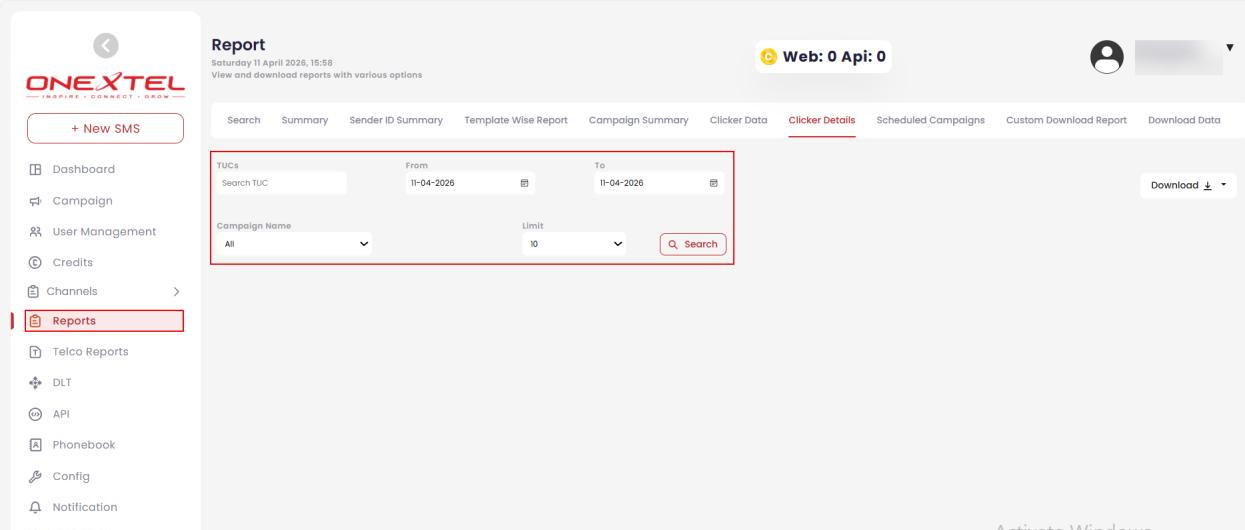This screenshot has width=1245, height=530.
Task: Expand the user account menu arrow
Action: tap(1229, 48)
